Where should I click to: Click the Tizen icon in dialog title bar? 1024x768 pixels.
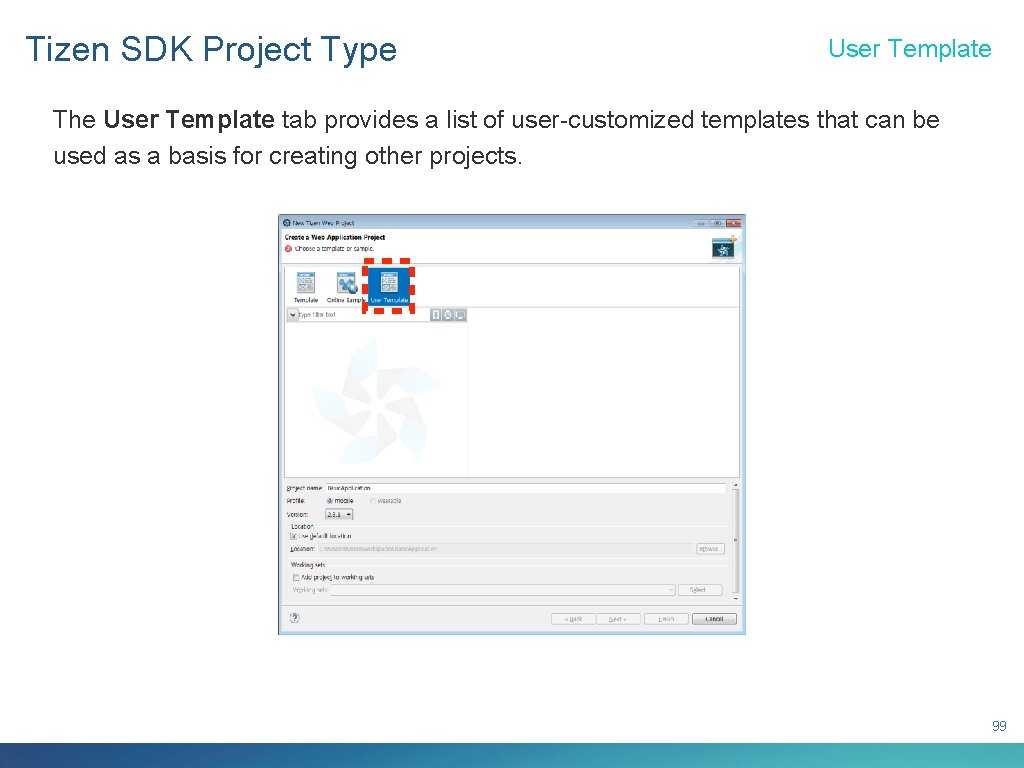coord(287,223)
